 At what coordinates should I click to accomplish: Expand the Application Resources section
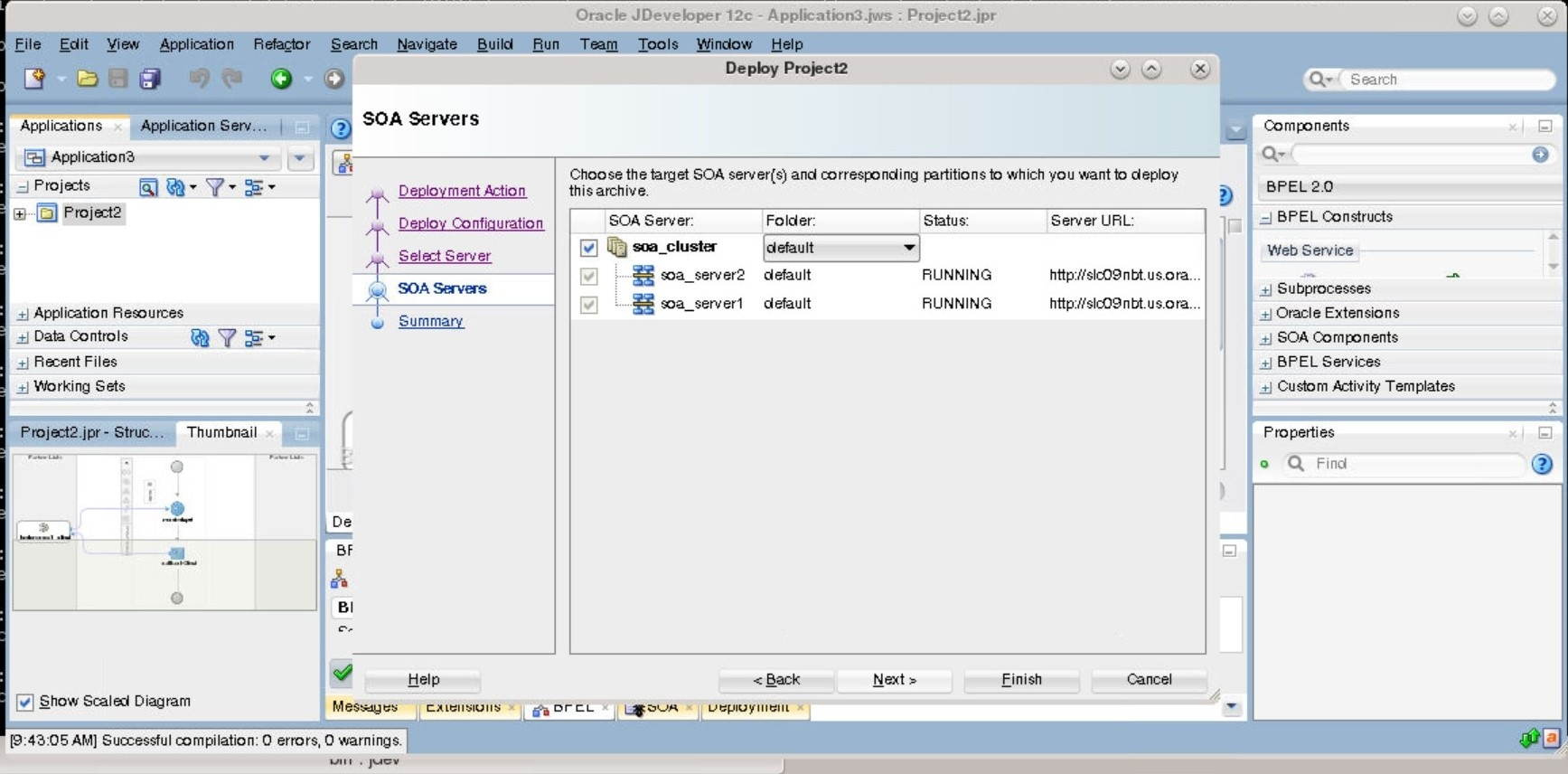tap(23, 314)
